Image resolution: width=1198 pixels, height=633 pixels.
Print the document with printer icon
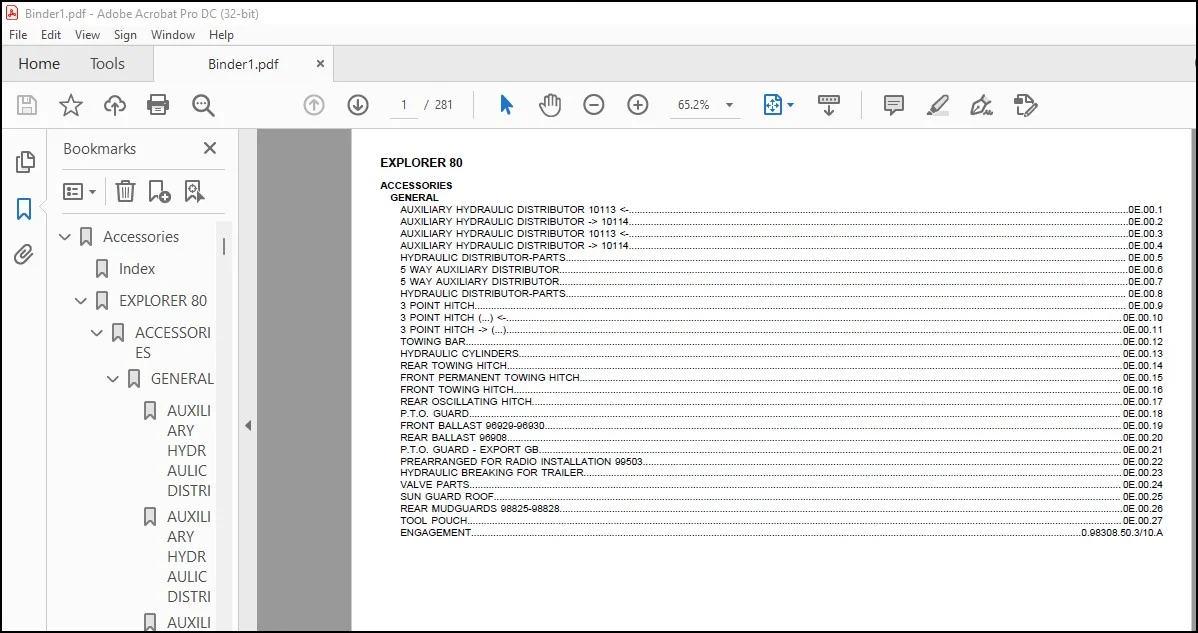158,105
